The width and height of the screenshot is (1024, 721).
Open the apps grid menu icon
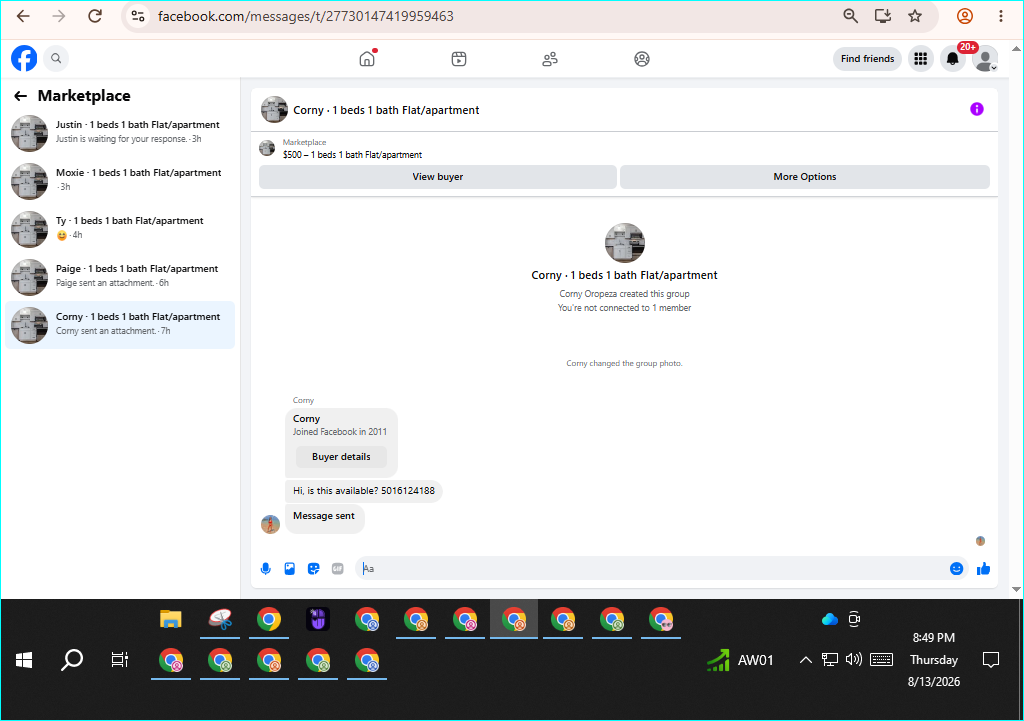click(921, 59)
